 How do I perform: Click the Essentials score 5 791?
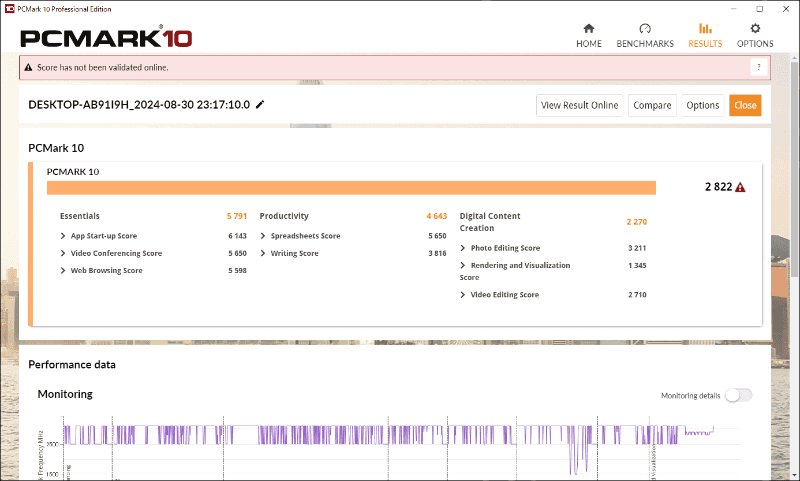[237, 216]
